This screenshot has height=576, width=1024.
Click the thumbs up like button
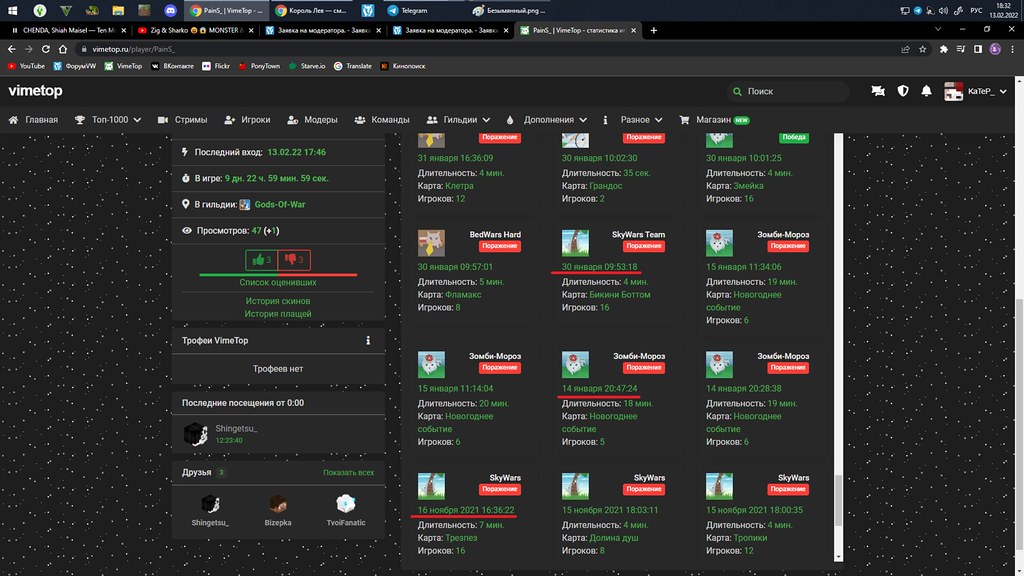tap(262, 260)
